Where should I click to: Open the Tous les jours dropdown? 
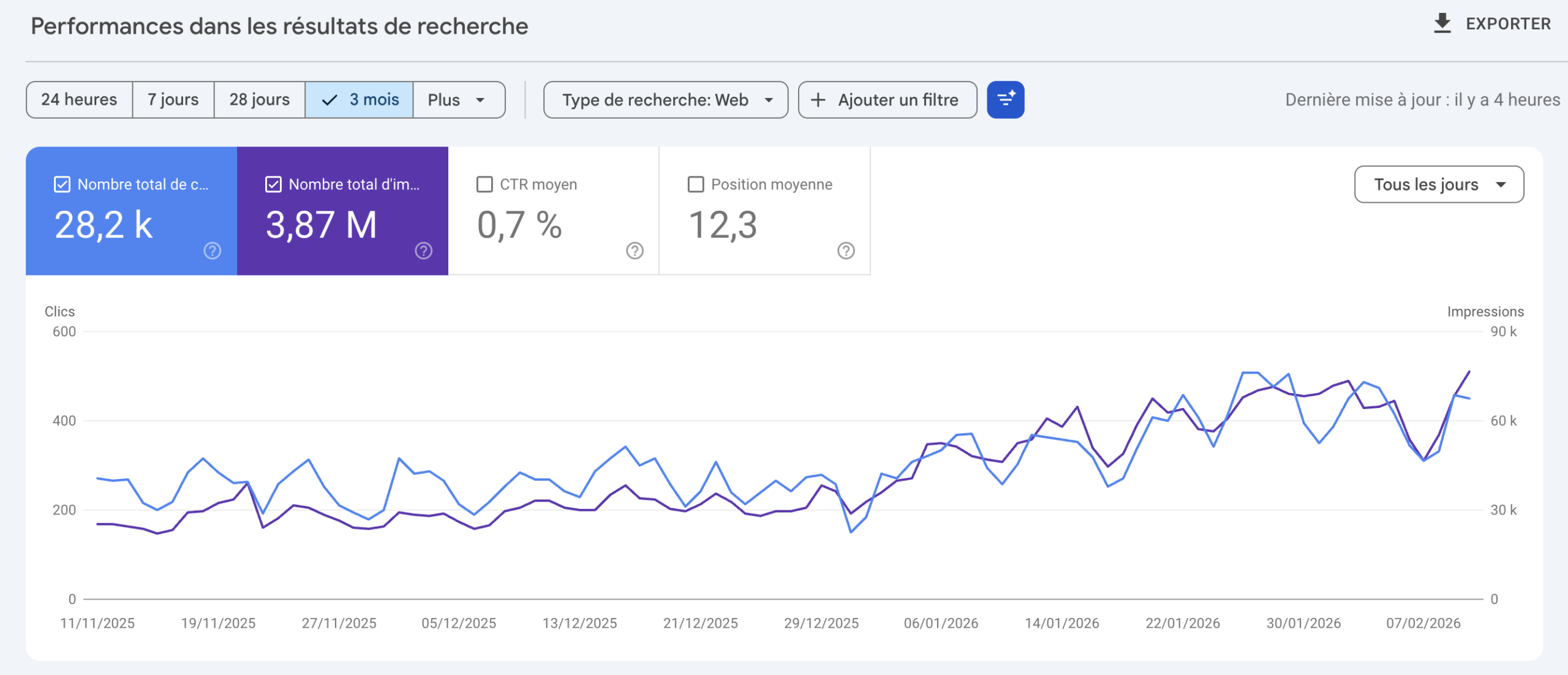(1439, 184)
